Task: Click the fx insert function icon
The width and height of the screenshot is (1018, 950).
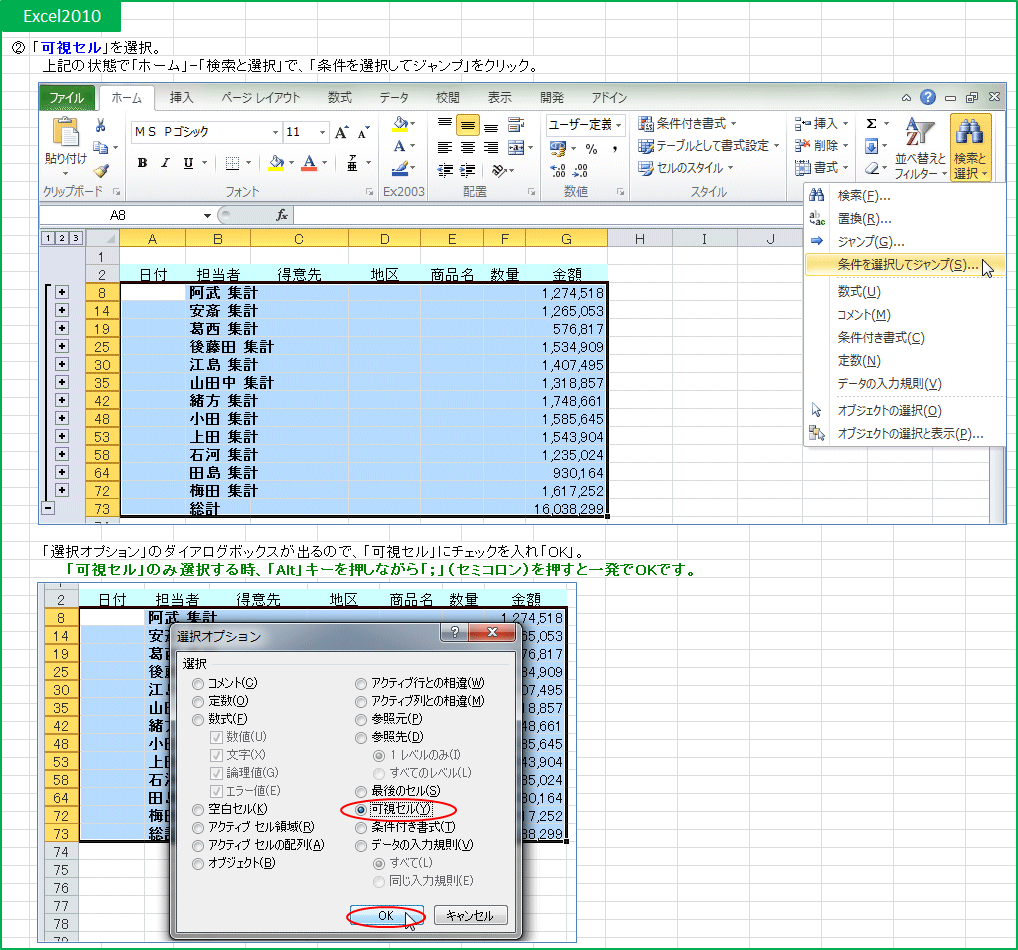Action: pos(282,215)
